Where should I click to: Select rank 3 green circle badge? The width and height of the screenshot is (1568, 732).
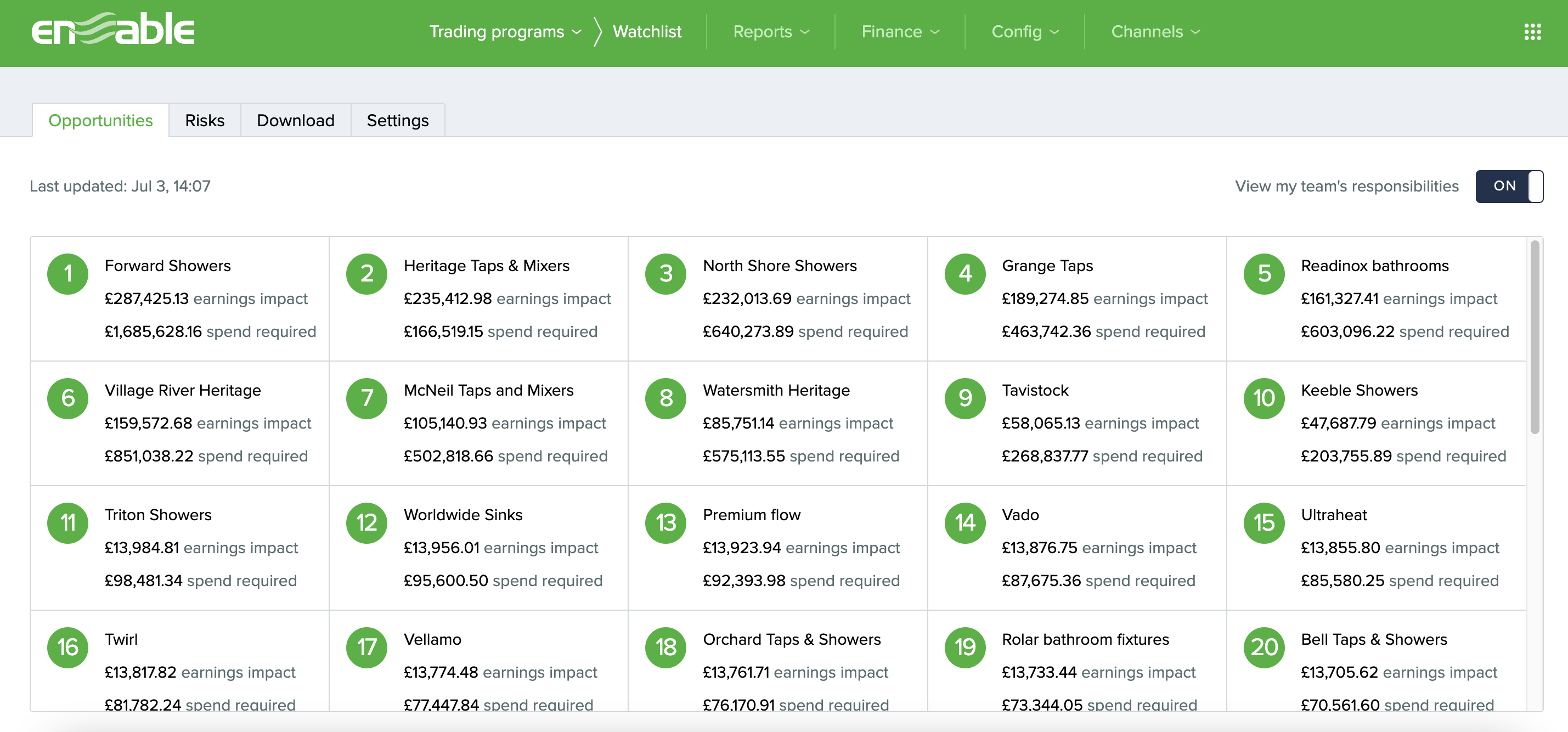[666, 274]
